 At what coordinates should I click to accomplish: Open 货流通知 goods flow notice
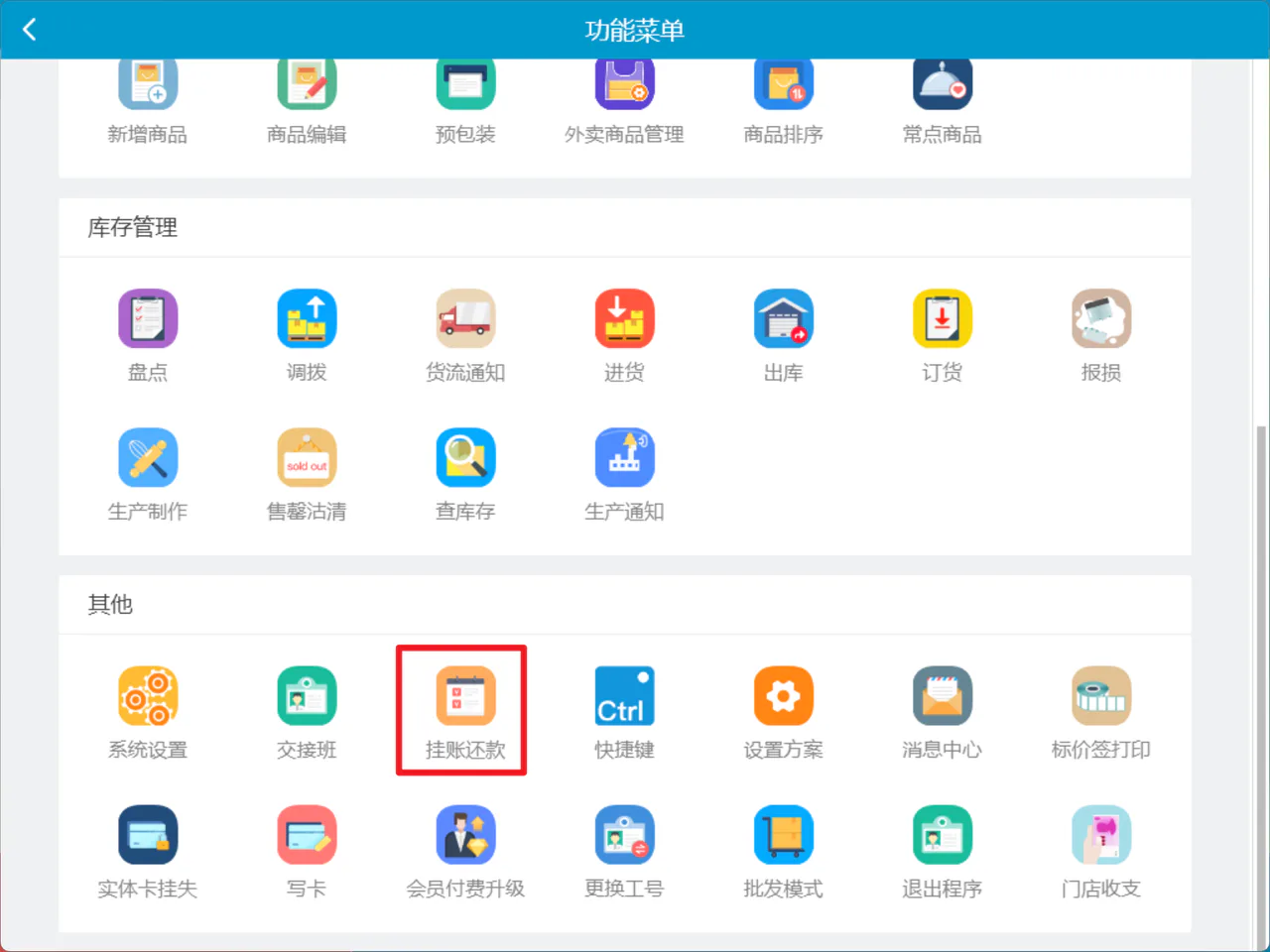coord(465,336)
